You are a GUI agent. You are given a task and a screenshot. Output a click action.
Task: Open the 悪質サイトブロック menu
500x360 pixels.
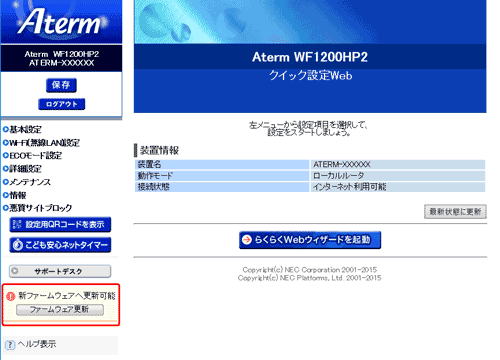coord(40,208)
